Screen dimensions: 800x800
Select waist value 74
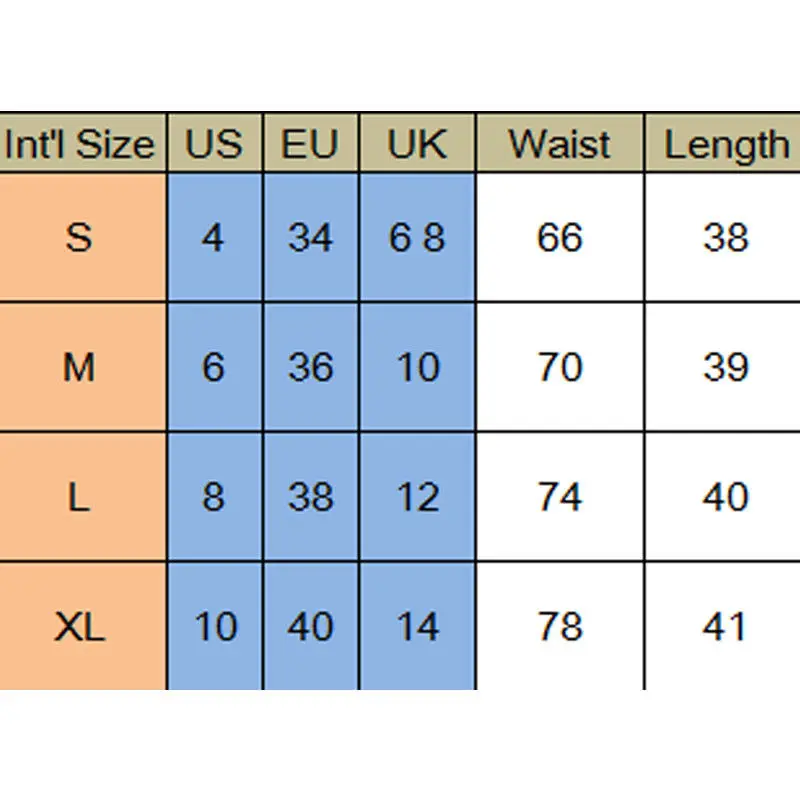tap(560, 496)
